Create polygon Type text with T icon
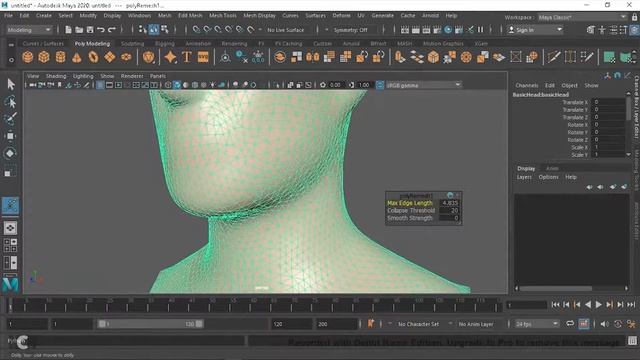The width and height of the screenshot is (640, 360). [187, 57]
